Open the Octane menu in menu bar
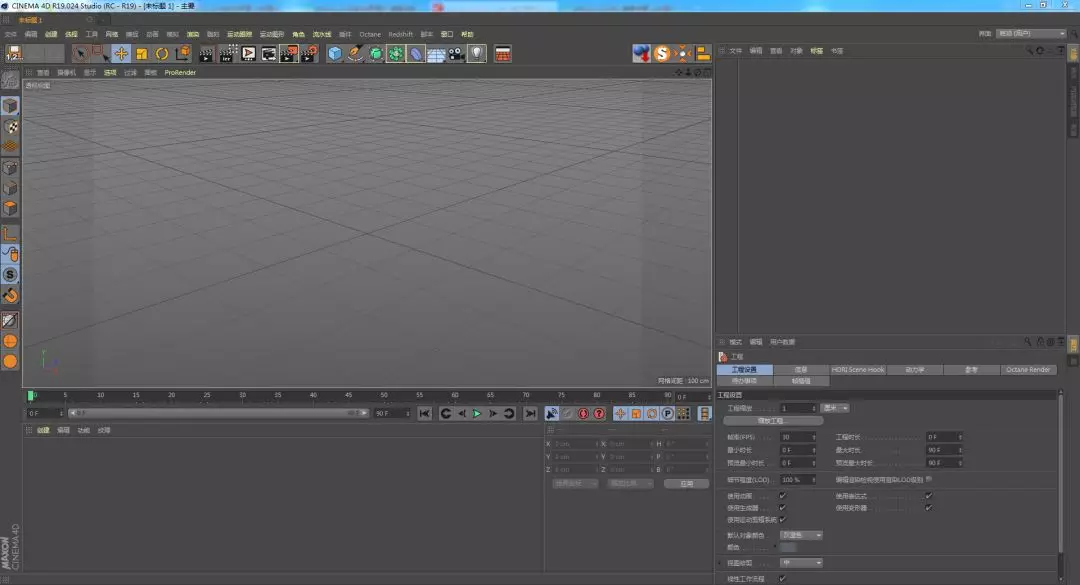Image resolution: width=1080 pixels, height=585 pixels. pyautogui.click(x=370, y=34)
